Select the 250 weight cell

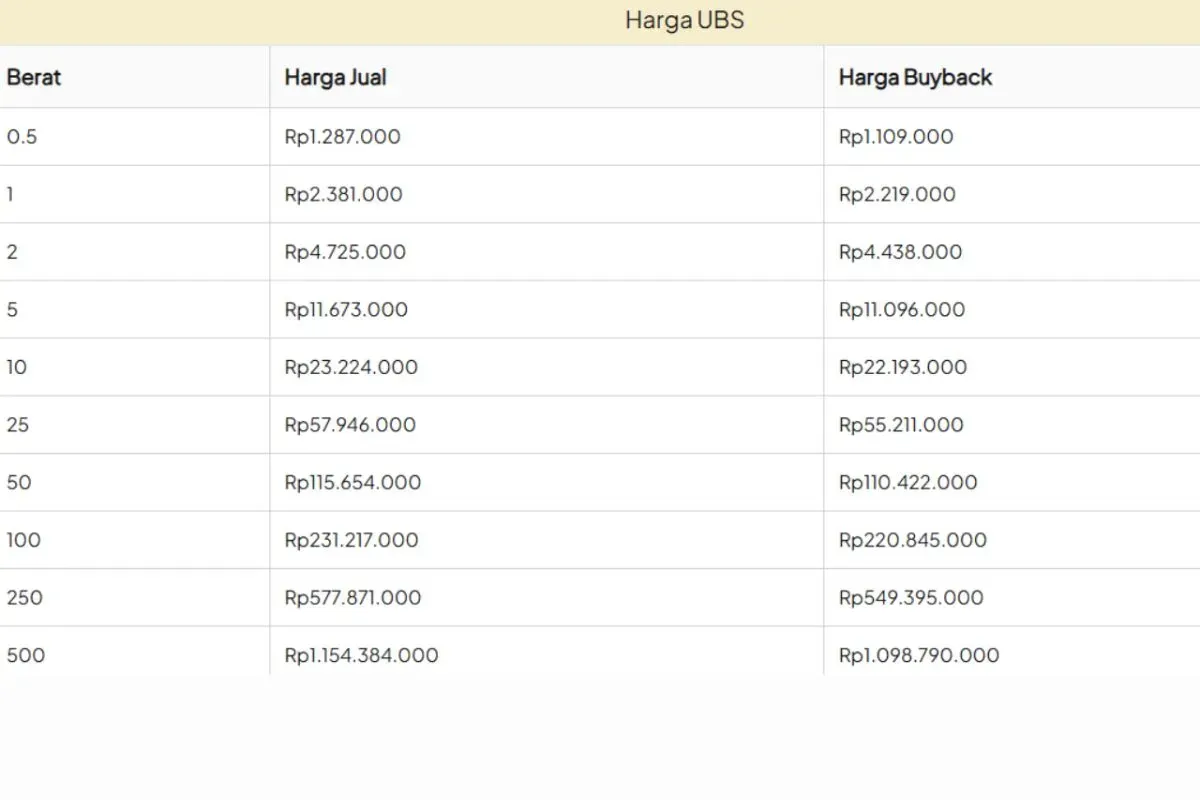tap(25, 598)
